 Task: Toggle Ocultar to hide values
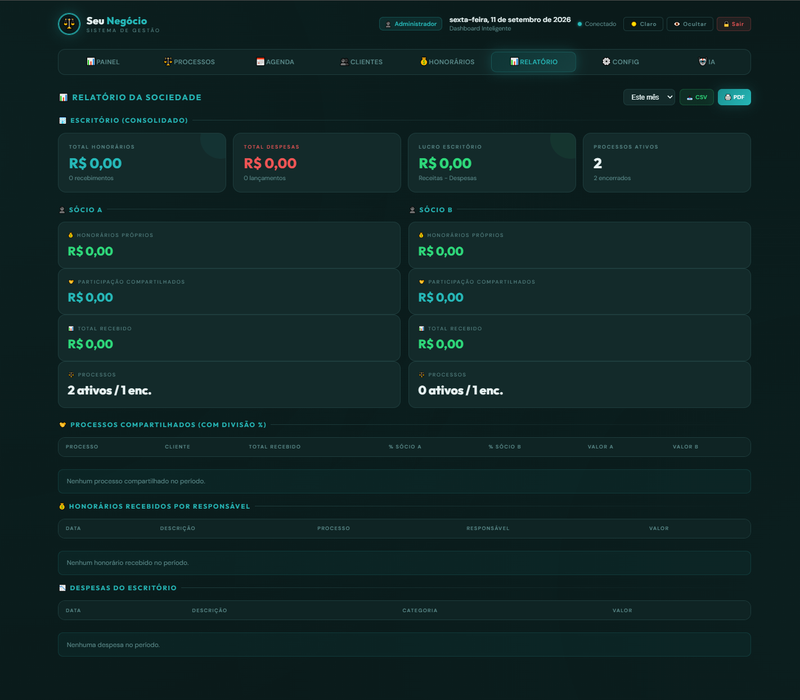click(690, 24)
